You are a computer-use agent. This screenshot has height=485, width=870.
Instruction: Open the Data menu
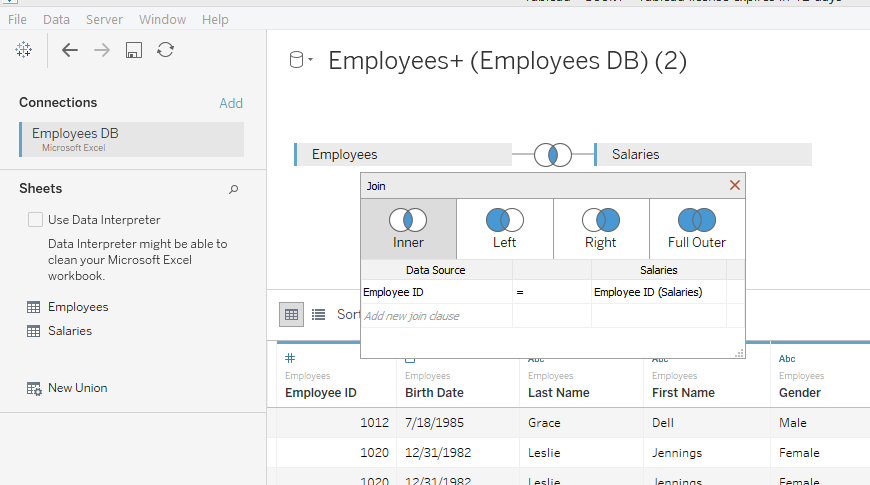pos(56,19)
